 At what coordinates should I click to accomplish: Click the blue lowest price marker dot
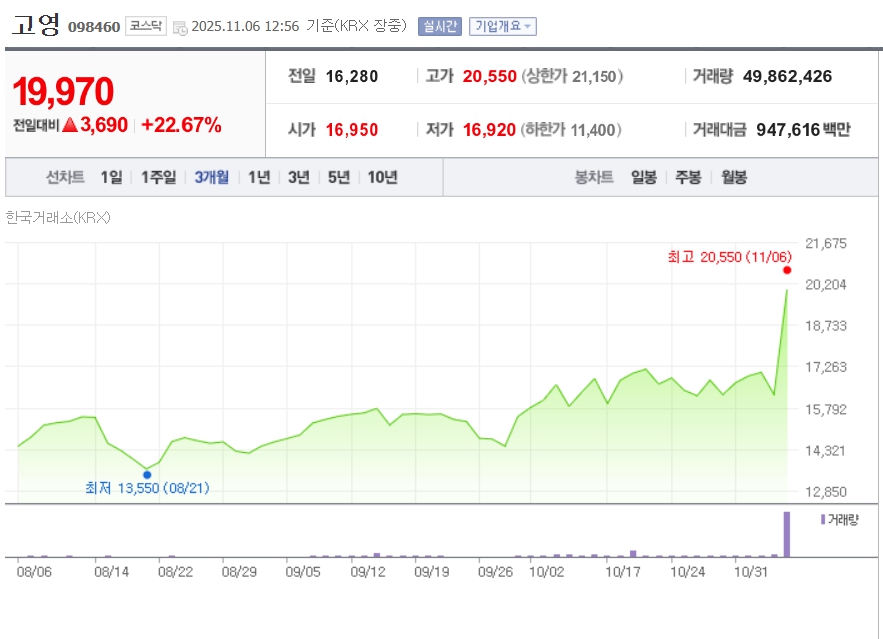(147, 474)
